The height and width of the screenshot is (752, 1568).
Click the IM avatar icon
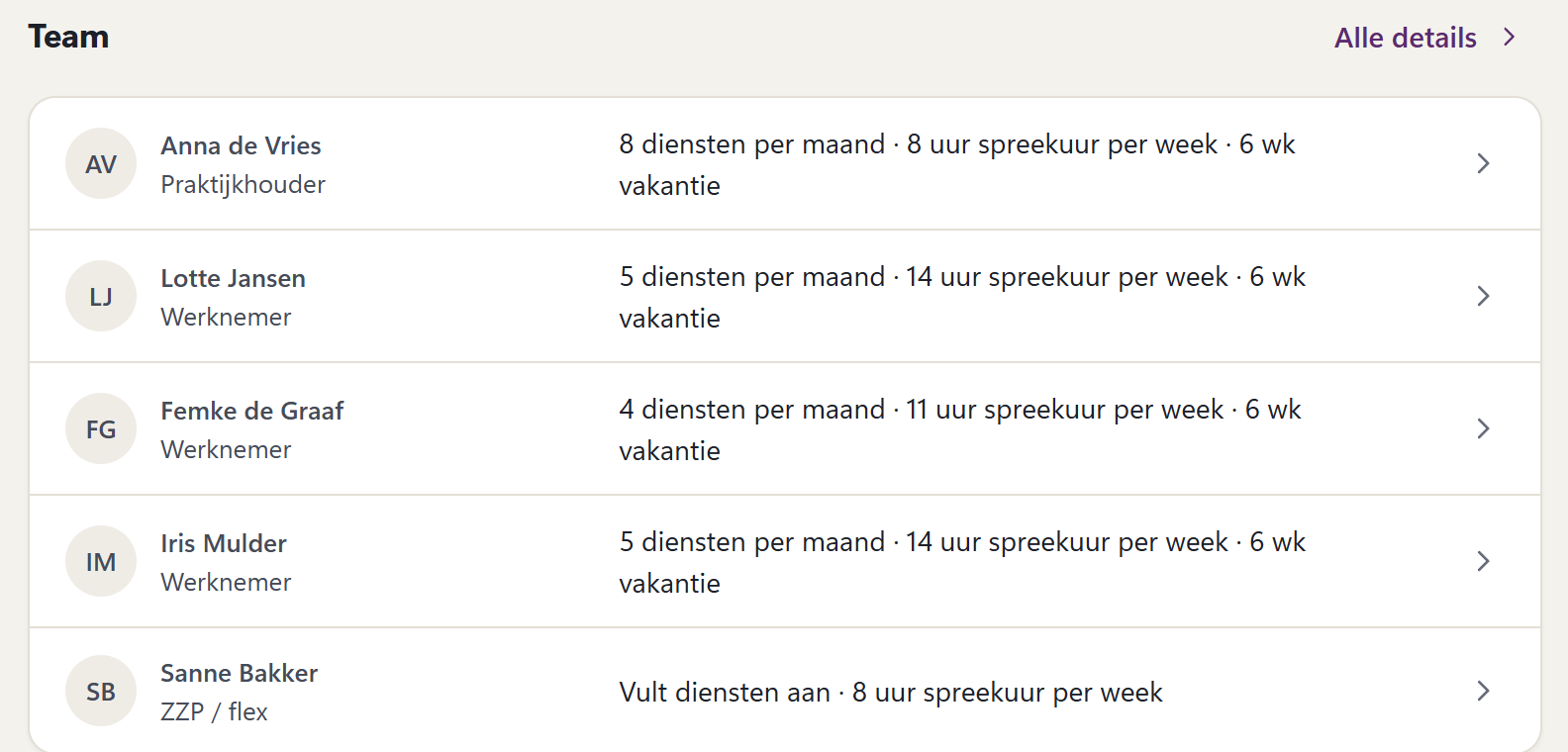tap(101, 561)
